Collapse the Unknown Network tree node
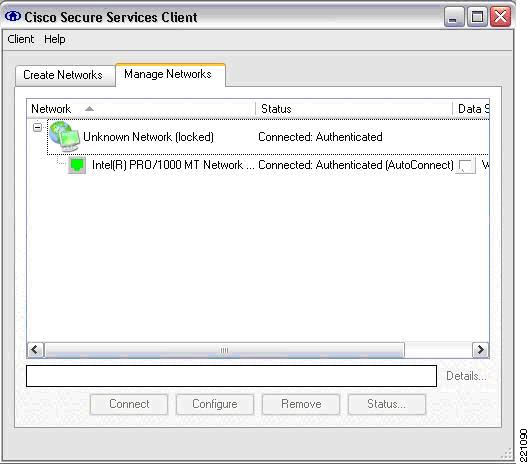This screenshot has height=464, width=528. (x=37, y=127)
